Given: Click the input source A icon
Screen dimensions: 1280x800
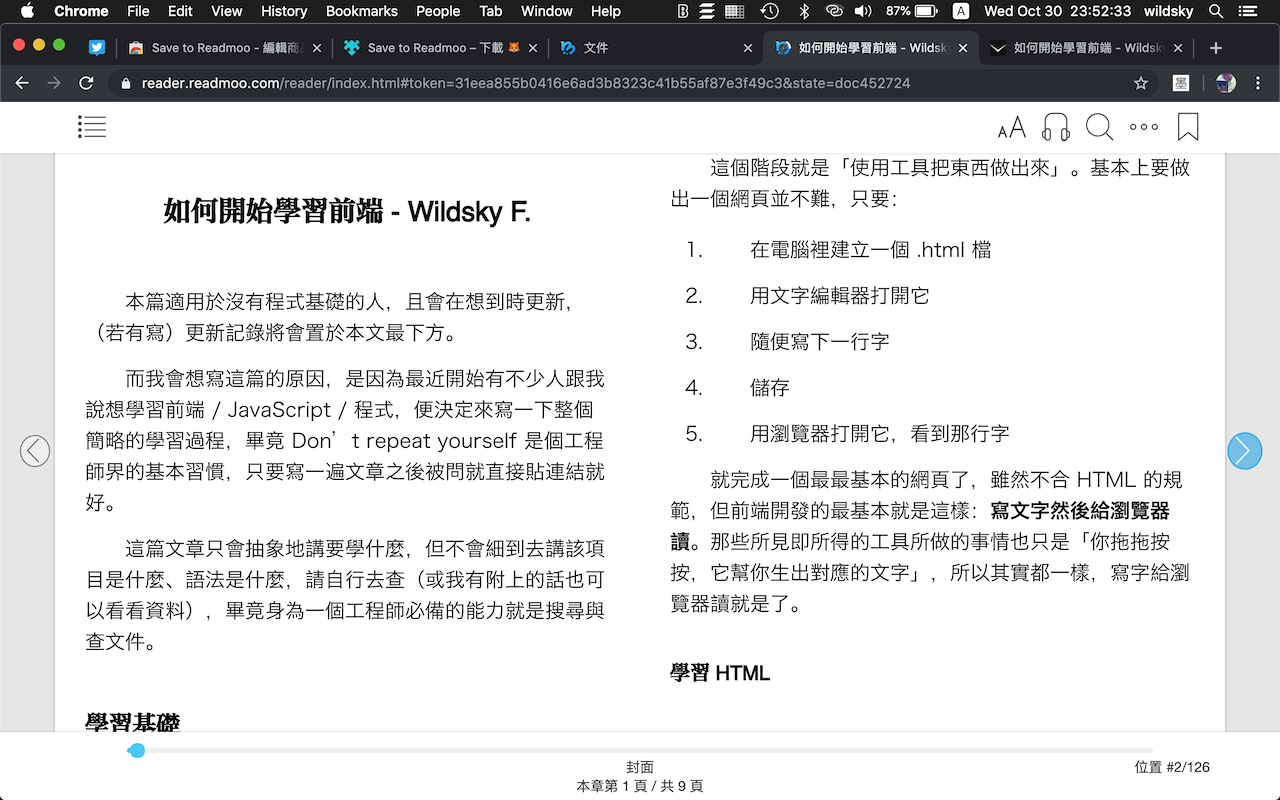Looking at the screenshot, I should (x=960, y=11).
